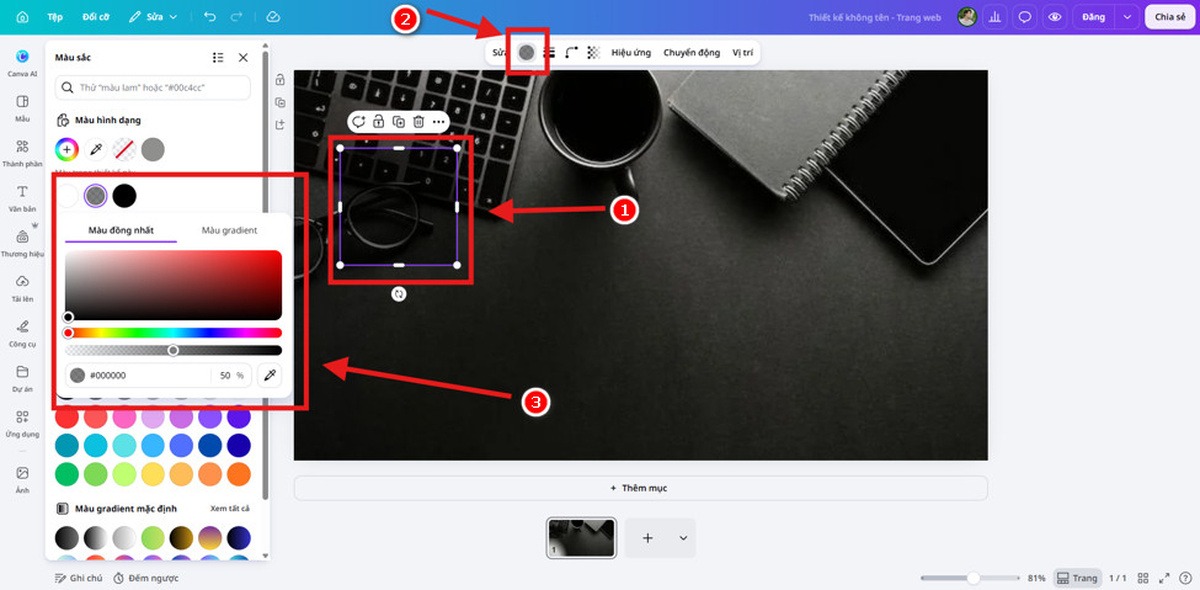Viewport: 1200px width, 590px height.
Task: Click the Chia sẻ share button
Action: pyautogui.click(x=1169, y=17)
